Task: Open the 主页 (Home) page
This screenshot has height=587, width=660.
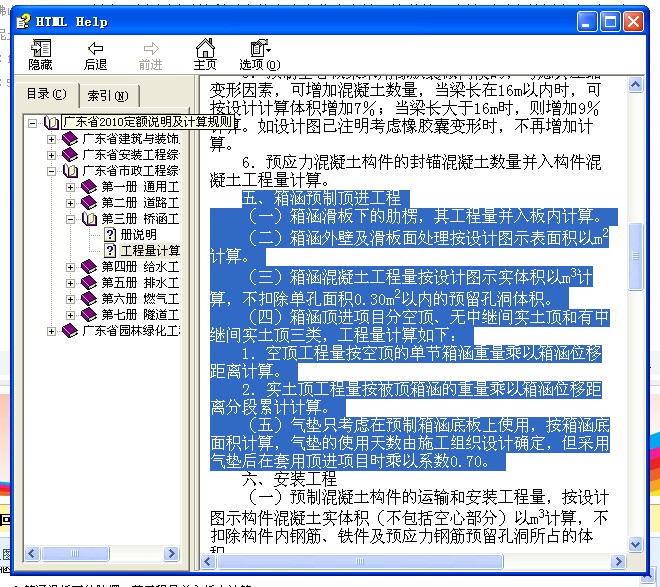Action: [x=205, y=55]
